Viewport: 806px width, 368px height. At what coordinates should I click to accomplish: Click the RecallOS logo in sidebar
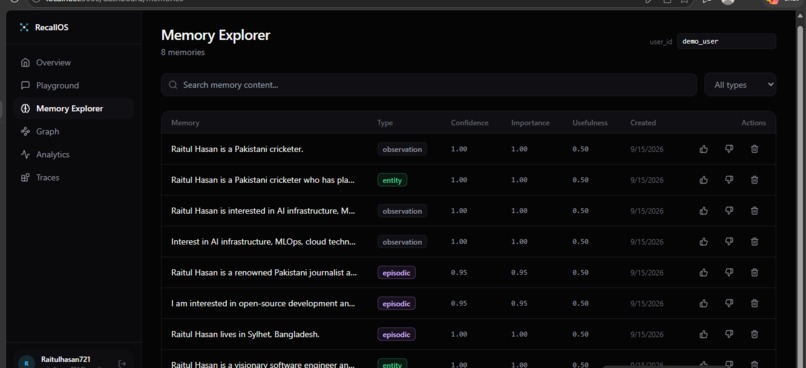(x=24, y=27)
